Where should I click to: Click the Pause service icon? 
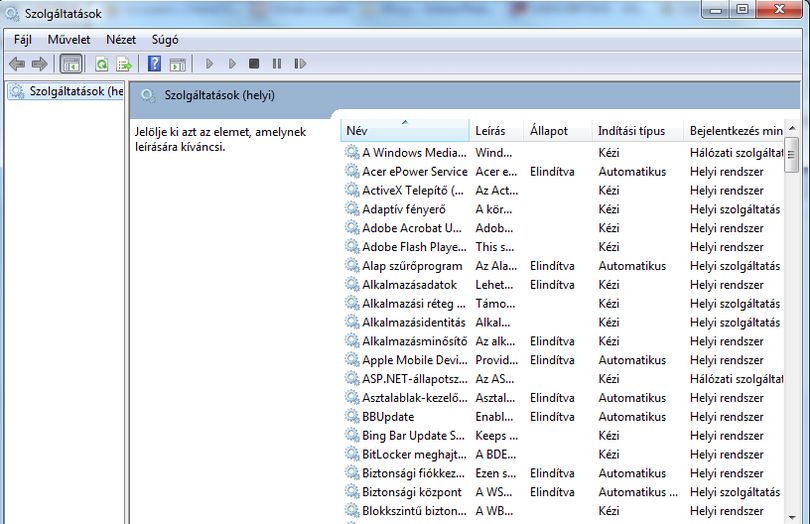pos(277,64)
